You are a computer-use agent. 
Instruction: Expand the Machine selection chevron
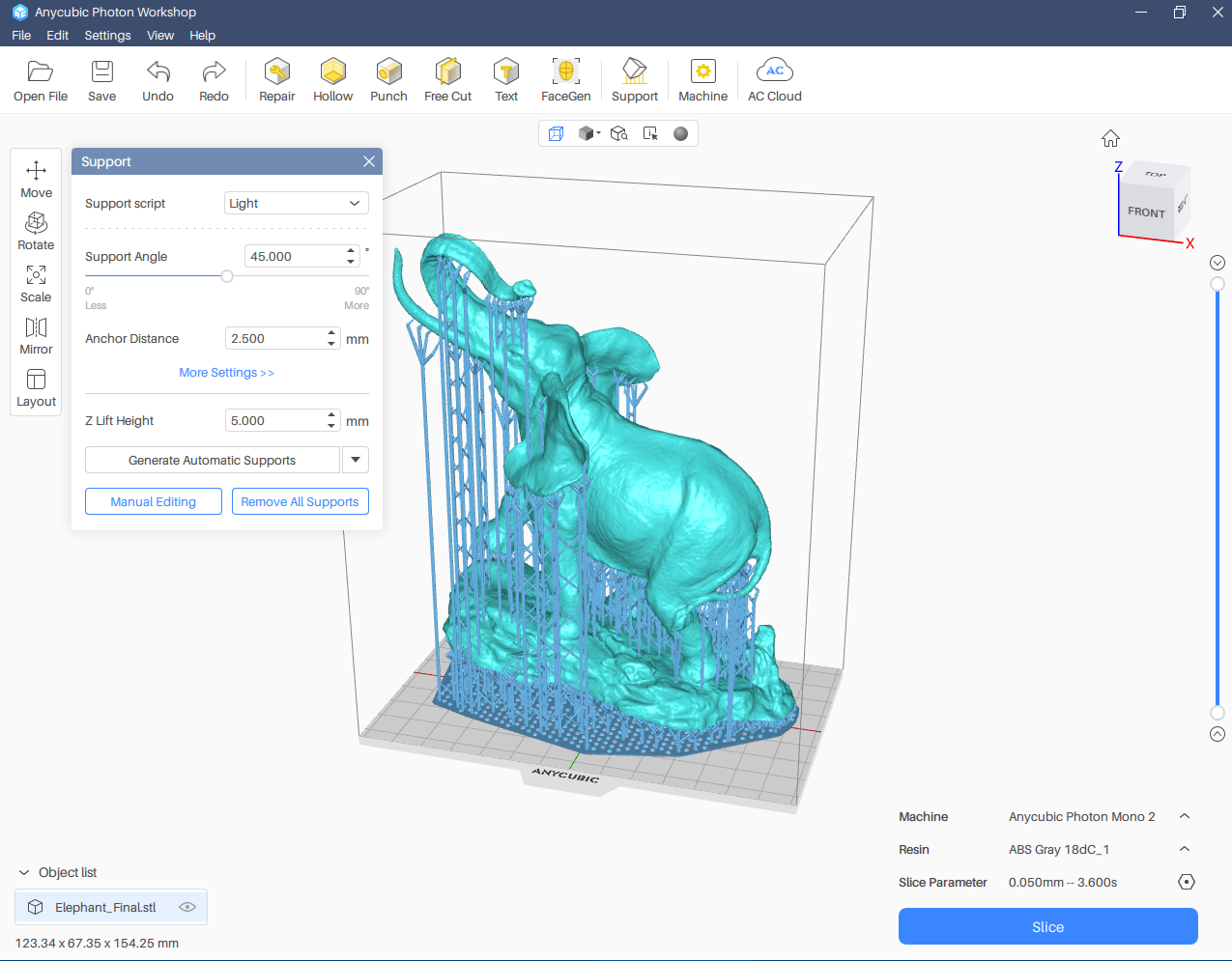[x=1185, y=816]
